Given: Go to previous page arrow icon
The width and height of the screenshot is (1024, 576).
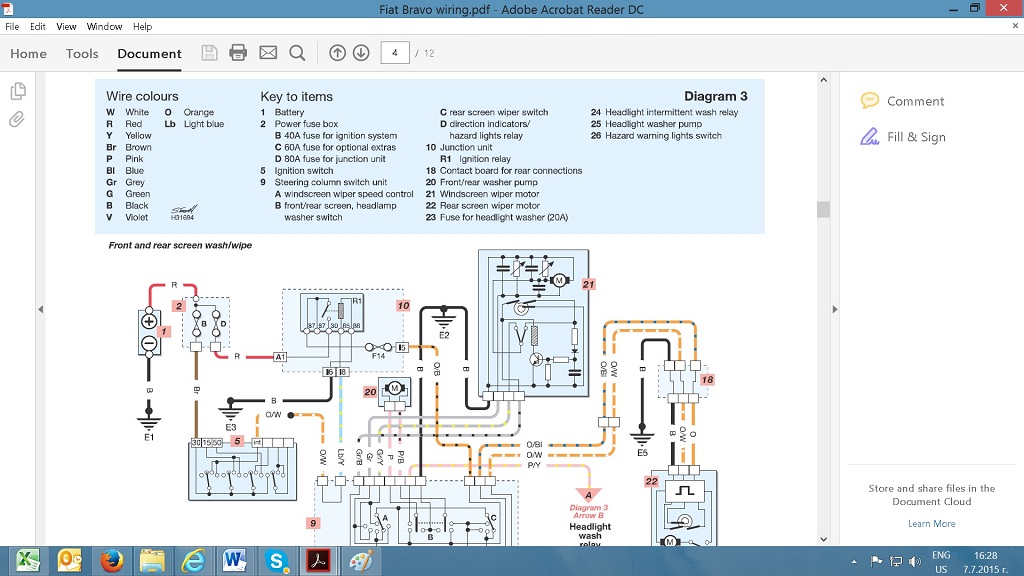Looking at the screenshot, I should pyautogui.click(x=337, y=53).
